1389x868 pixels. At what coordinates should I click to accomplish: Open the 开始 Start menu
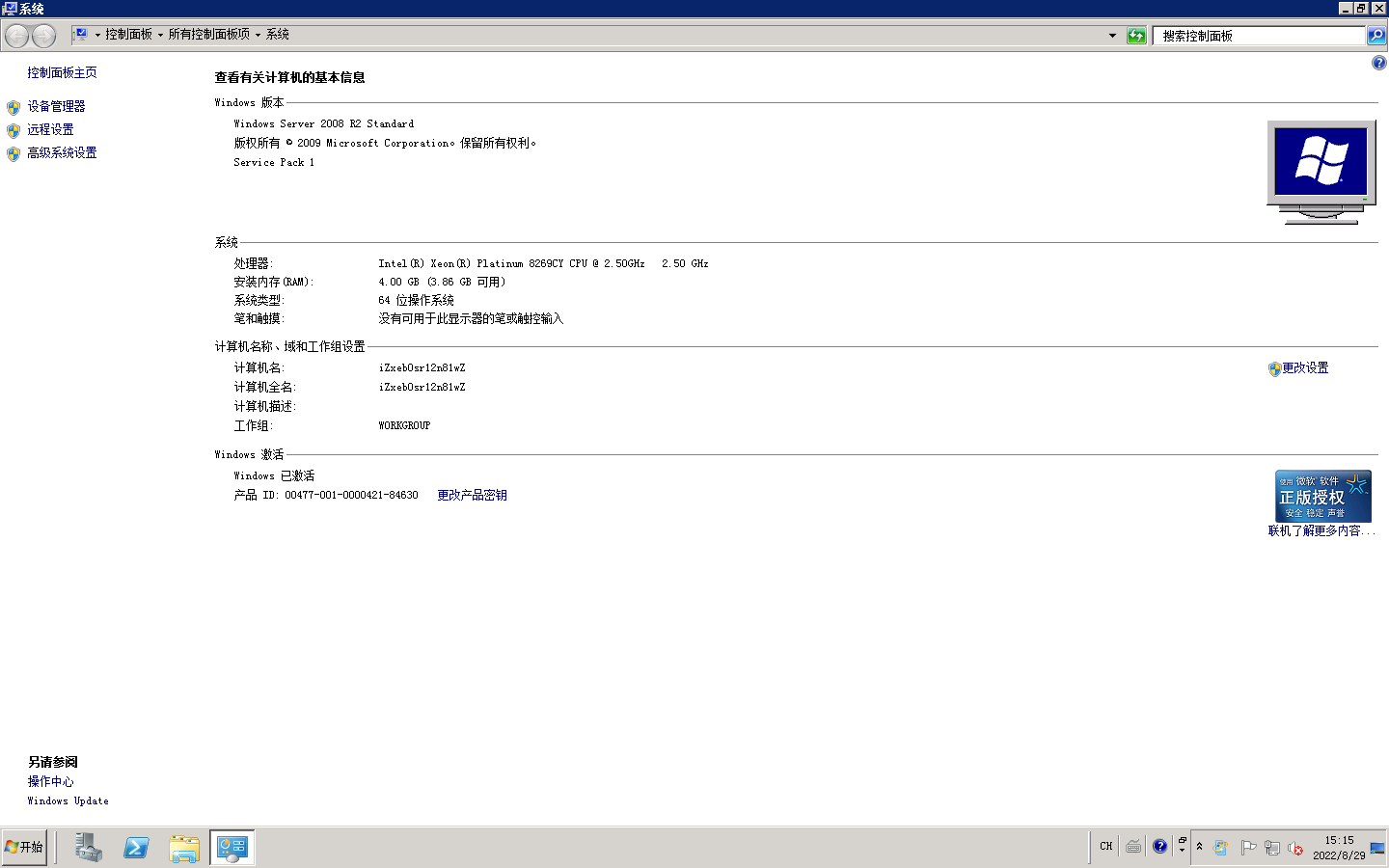pyautogui.click(x=25, y=847)
